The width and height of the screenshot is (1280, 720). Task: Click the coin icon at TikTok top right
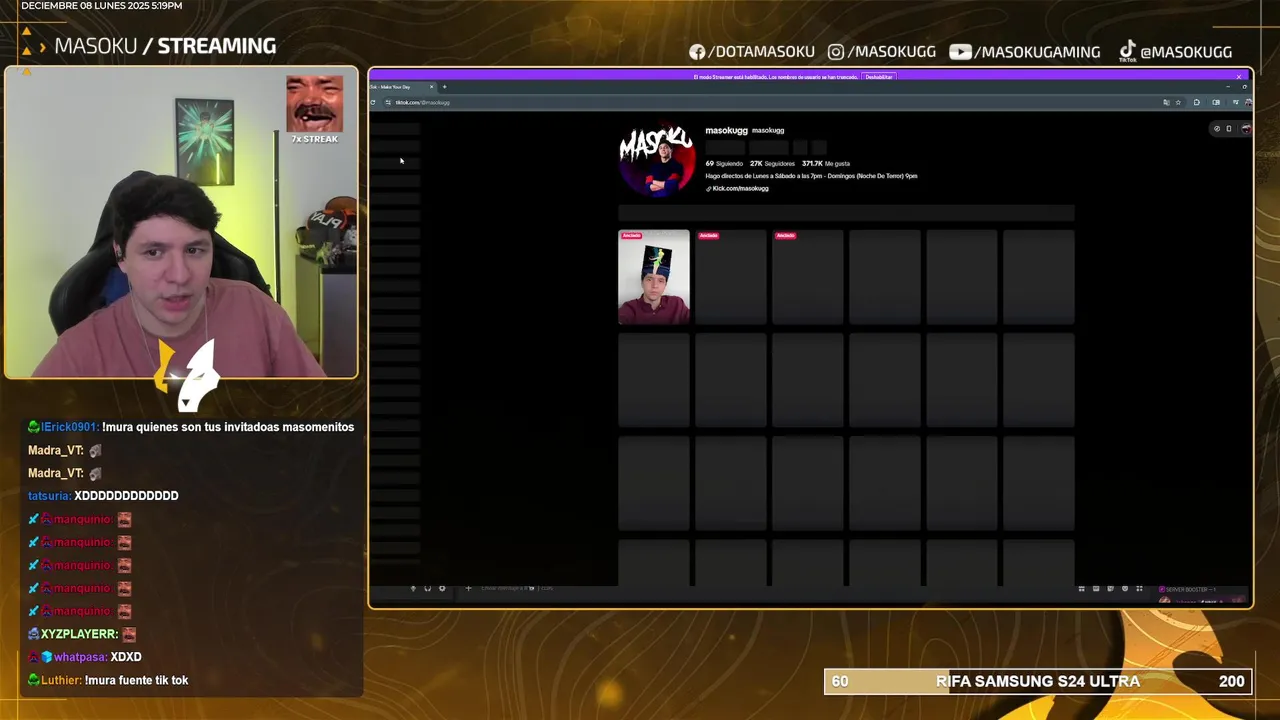click(1216, 128)
